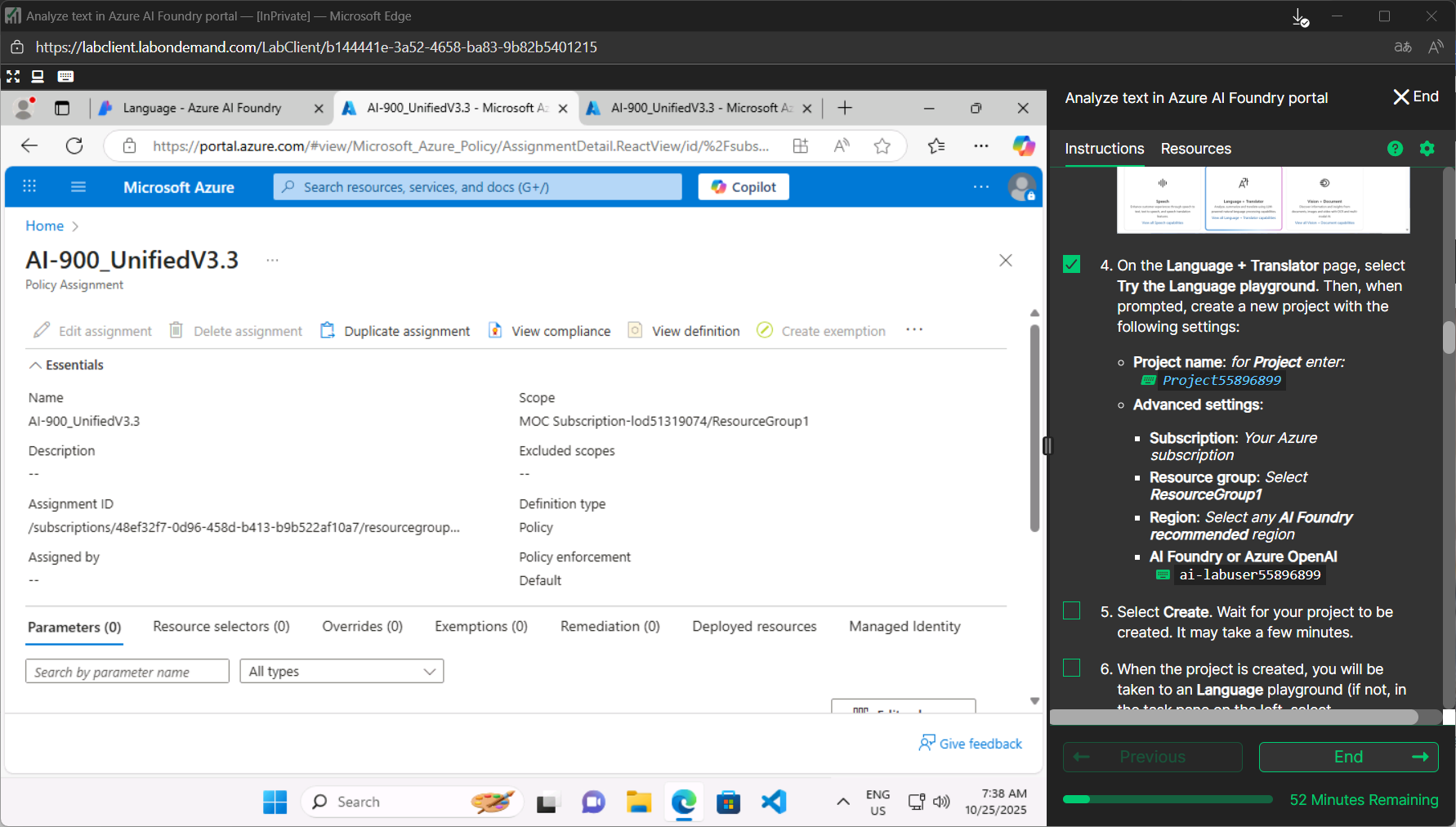
Task: Click Create exemption
Action: (x=821, y=331)
